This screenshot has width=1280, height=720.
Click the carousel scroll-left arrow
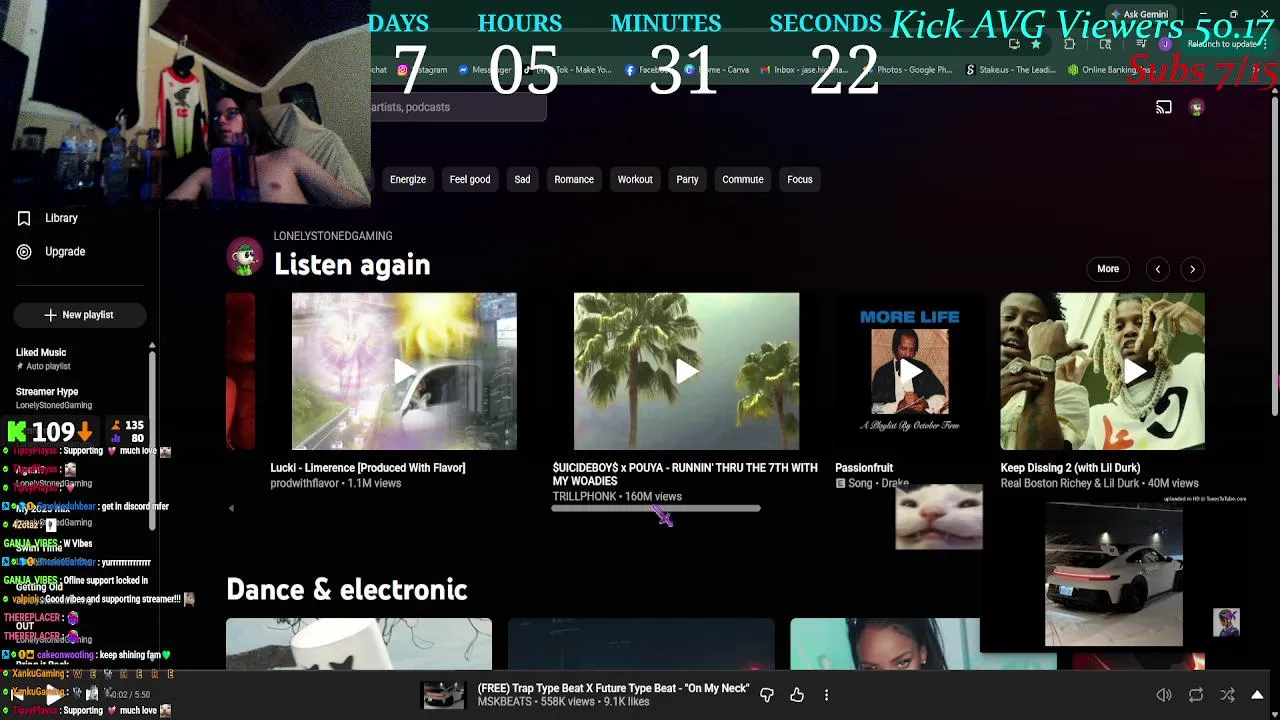[231, 509]
